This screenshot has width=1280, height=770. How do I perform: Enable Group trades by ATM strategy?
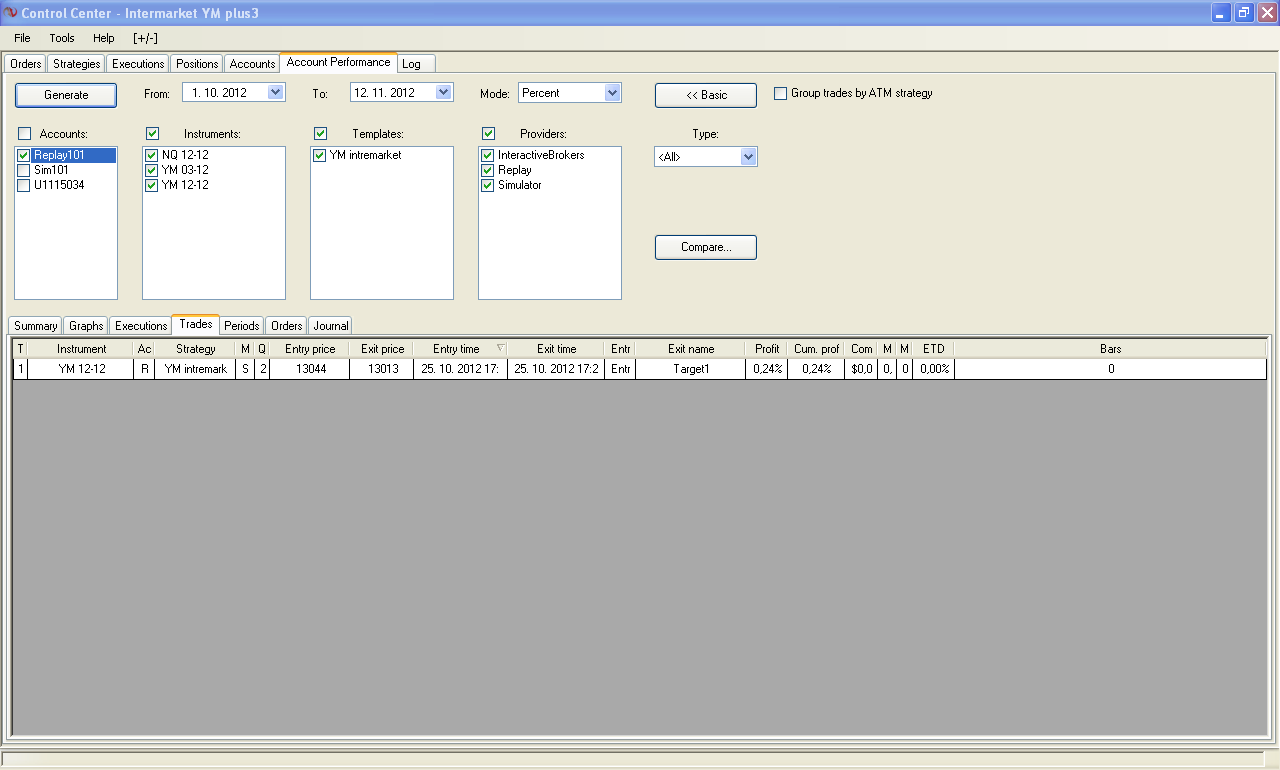pos(781,93)
